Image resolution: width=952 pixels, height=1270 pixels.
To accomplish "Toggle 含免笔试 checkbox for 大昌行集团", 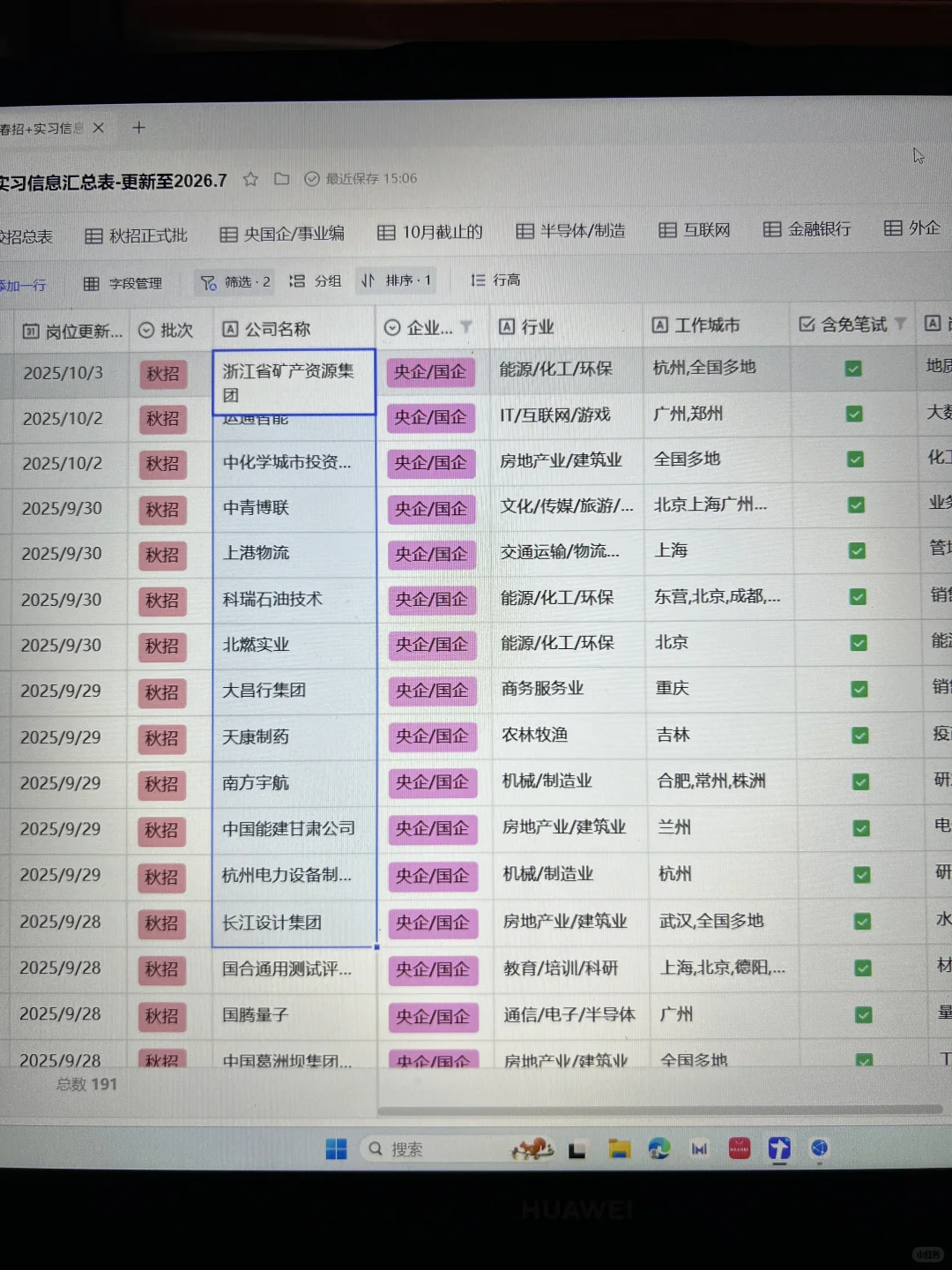I will pos(859,689).
